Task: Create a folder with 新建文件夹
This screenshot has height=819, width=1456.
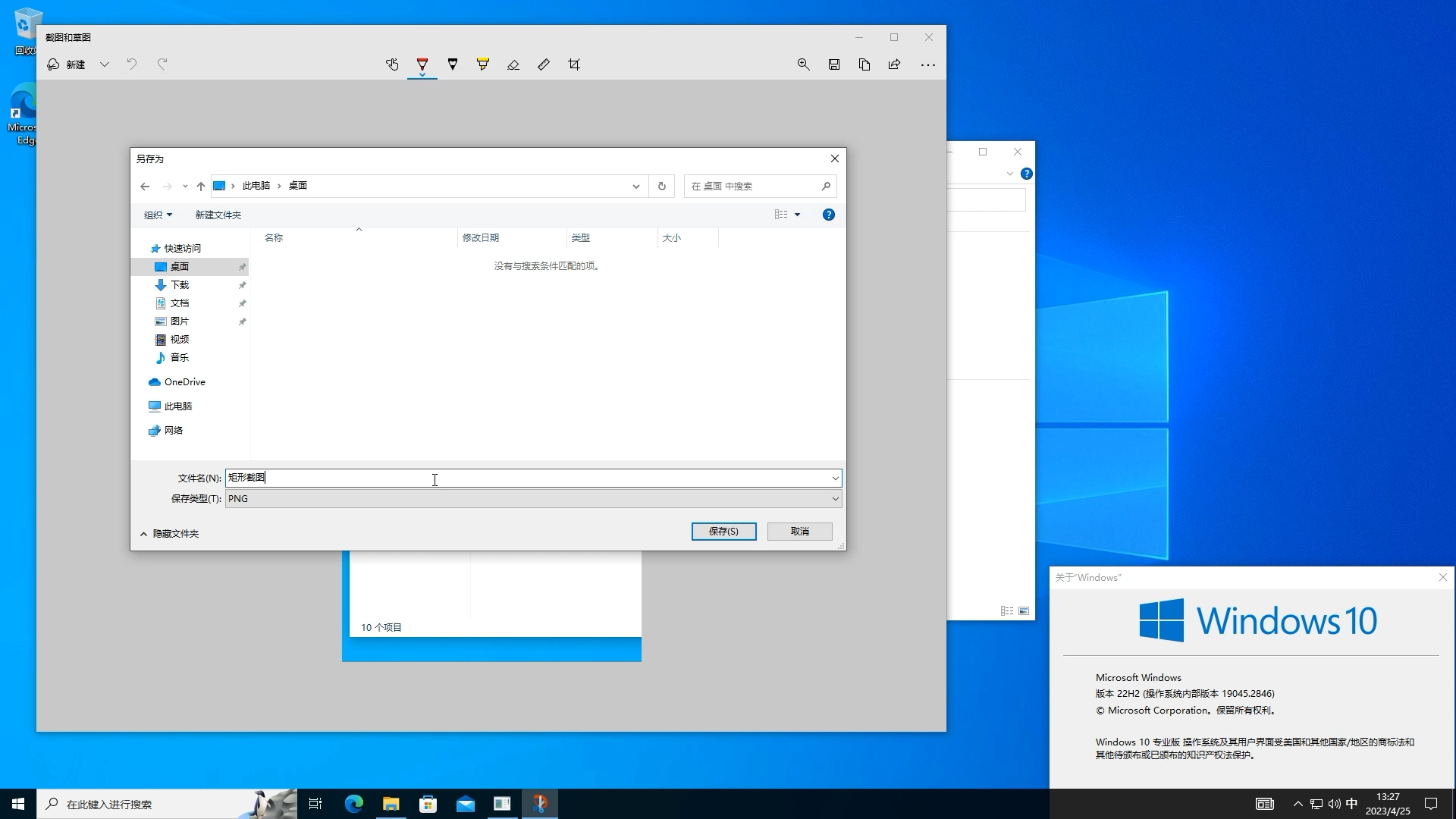Action: [218, 215]
